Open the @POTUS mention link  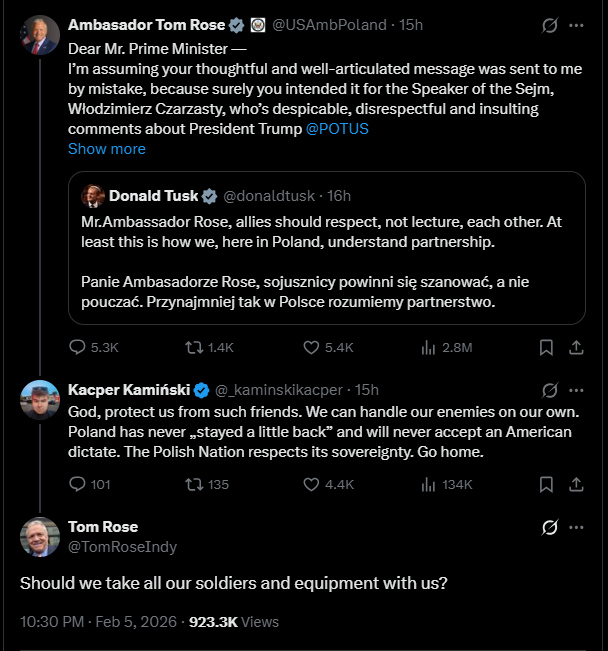point(337,129)
